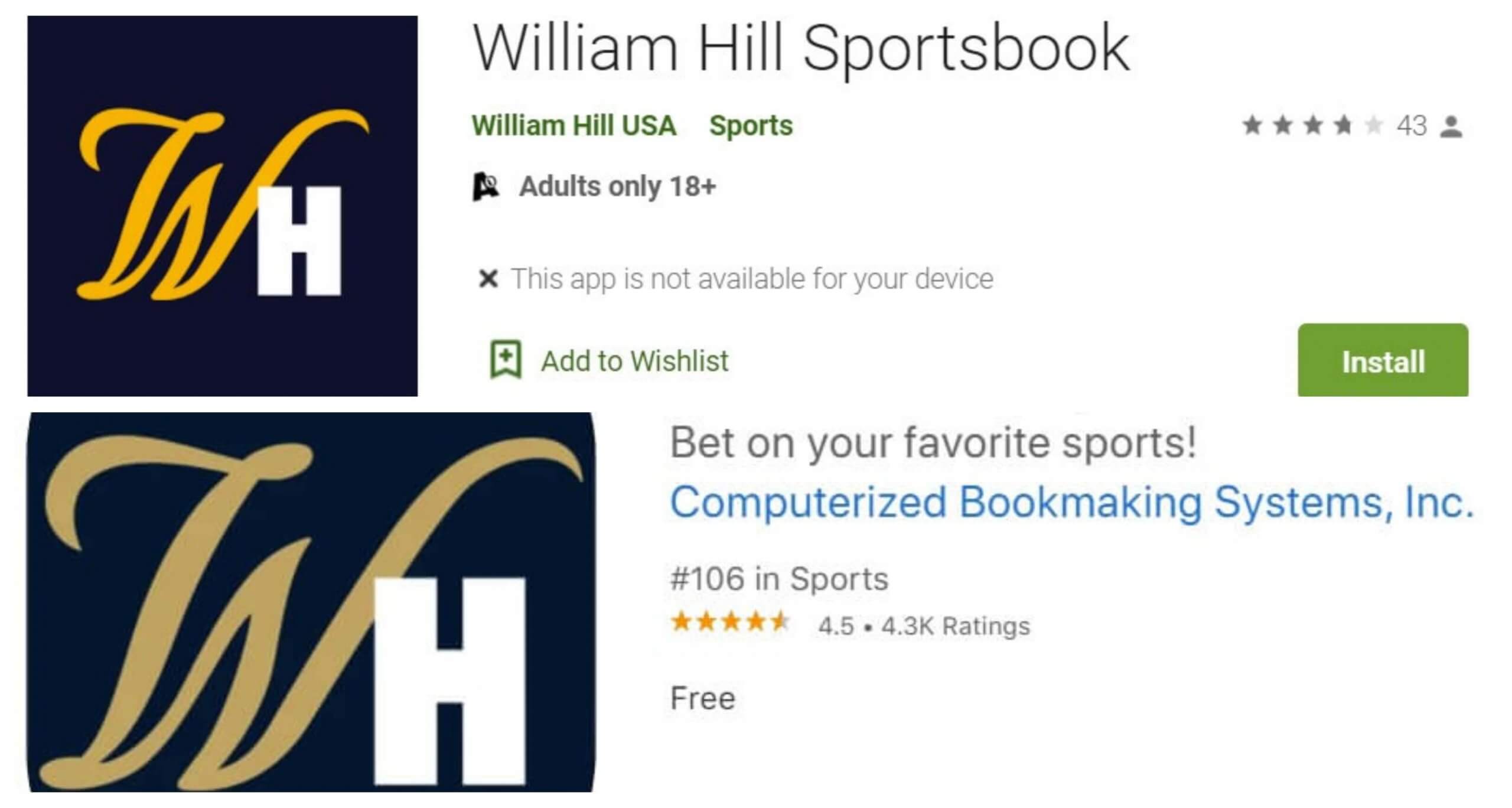The height and width of the screenshot is (808, 1512).
Task: Click the #106 in Sports ranking
Action: click(779, 578)
